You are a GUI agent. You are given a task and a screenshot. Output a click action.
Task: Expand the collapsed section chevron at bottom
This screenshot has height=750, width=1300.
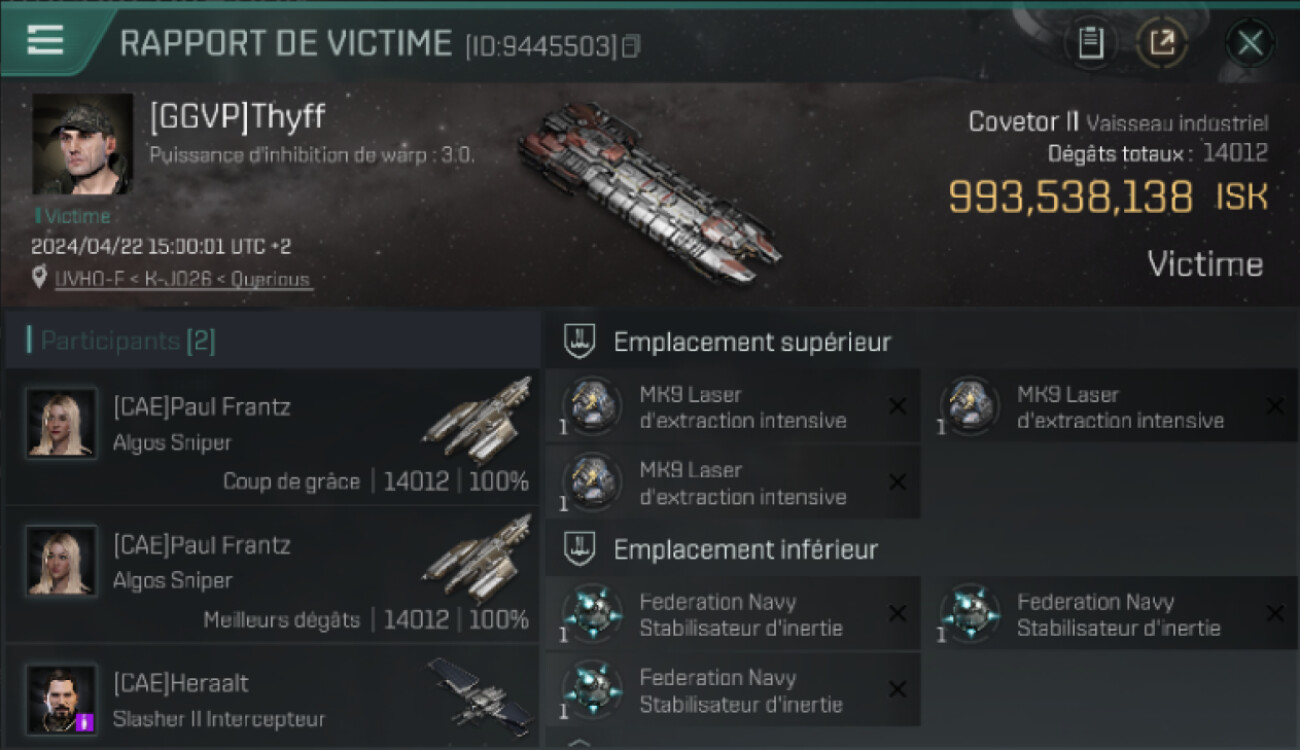tap(579, 743)
